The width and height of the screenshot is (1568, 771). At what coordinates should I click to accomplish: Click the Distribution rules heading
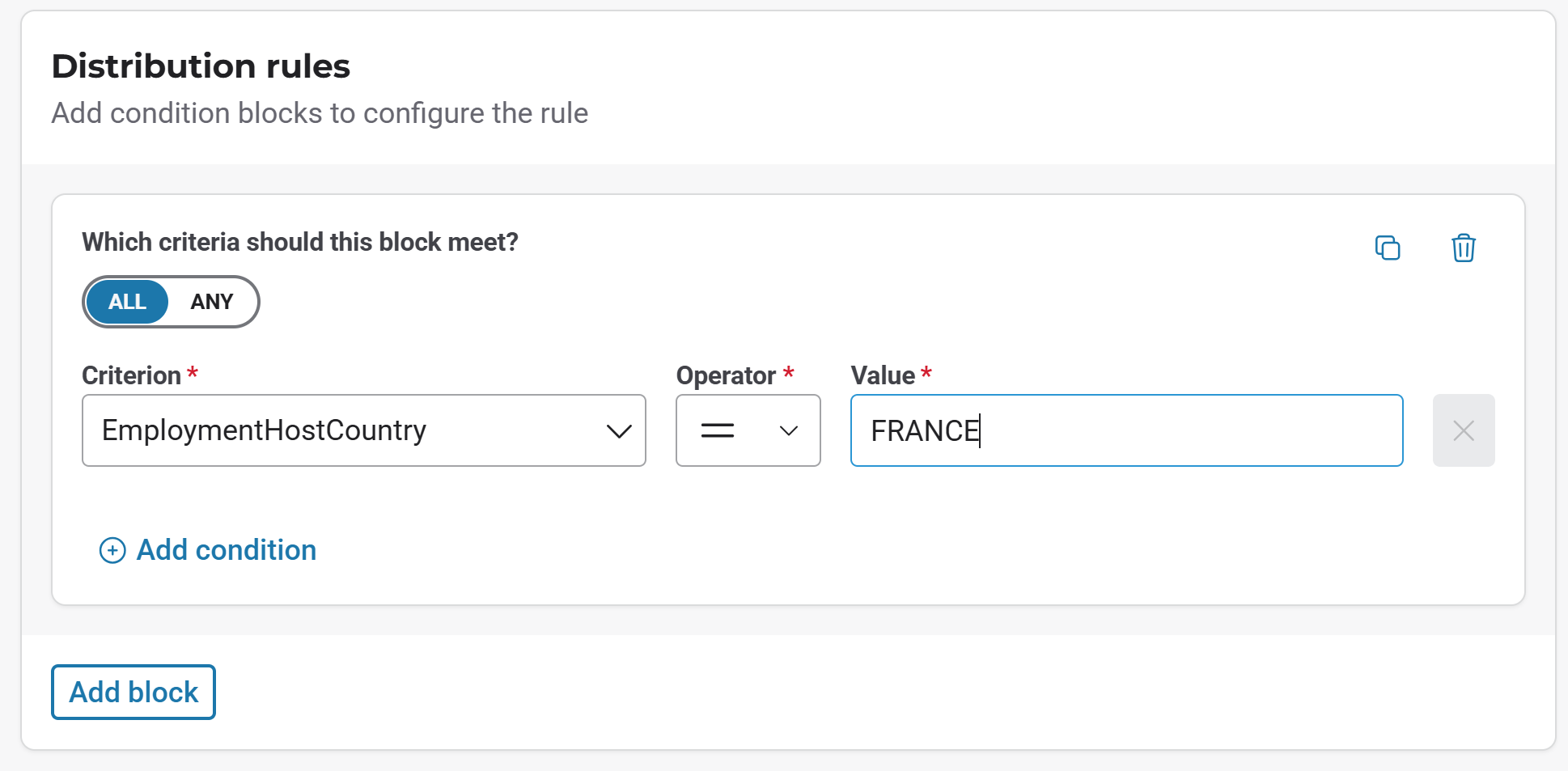point(201,66)
